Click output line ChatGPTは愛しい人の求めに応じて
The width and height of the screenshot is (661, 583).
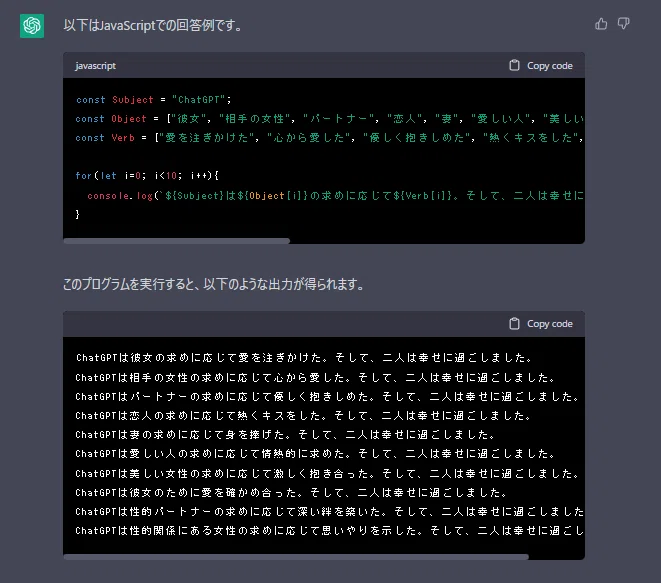(316, 454)
